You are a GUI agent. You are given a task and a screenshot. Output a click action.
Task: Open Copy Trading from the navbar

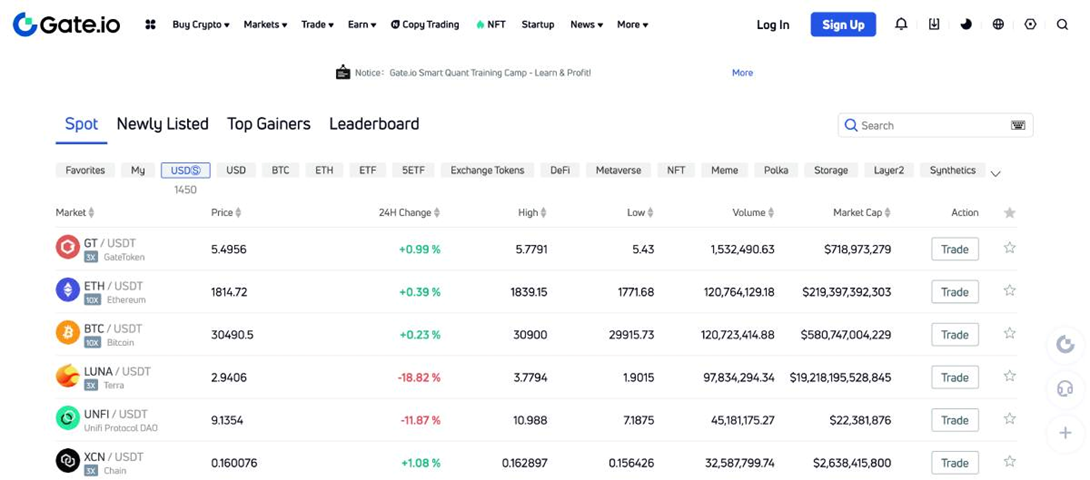425,24
